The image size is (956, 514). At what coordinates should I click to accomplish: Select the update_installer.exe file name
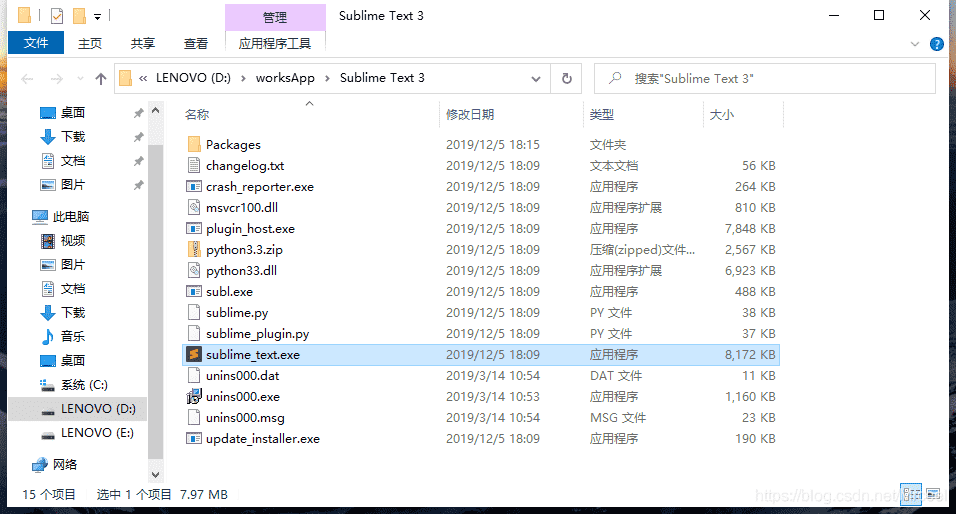pos(263,439)
